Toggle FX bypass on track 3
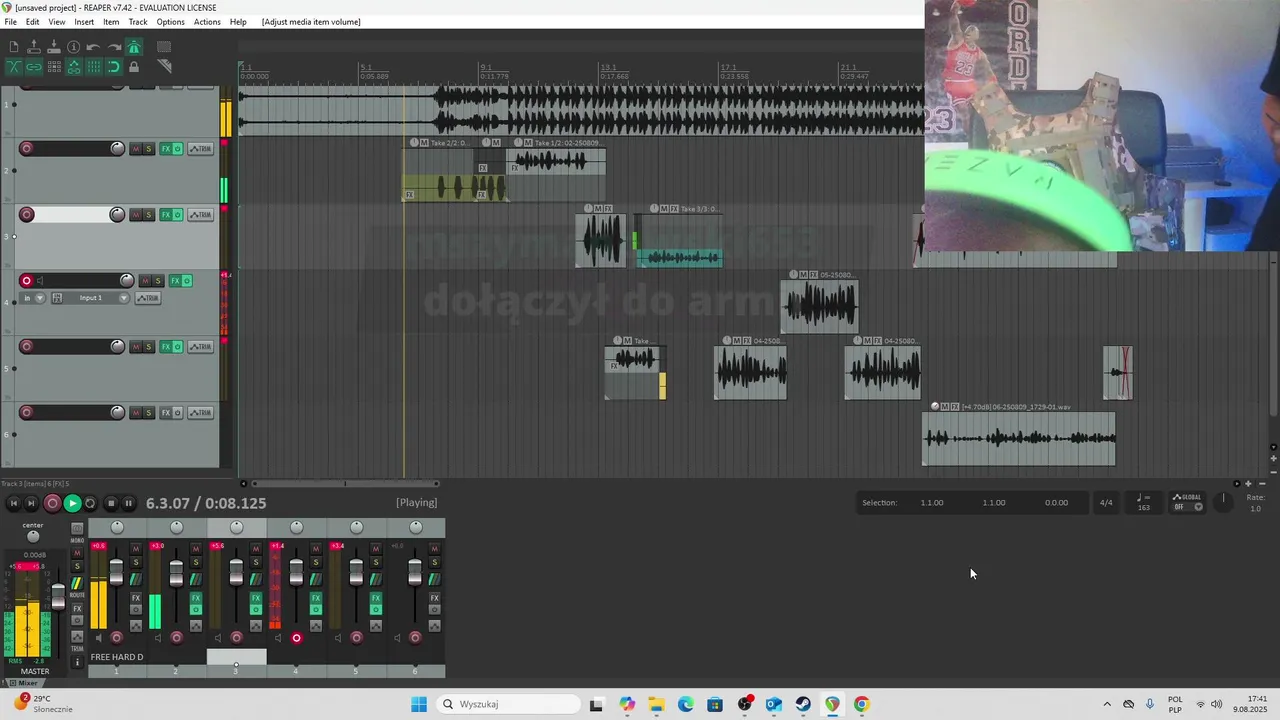Viewport: 1280px width, 720px height. [178, 215]
